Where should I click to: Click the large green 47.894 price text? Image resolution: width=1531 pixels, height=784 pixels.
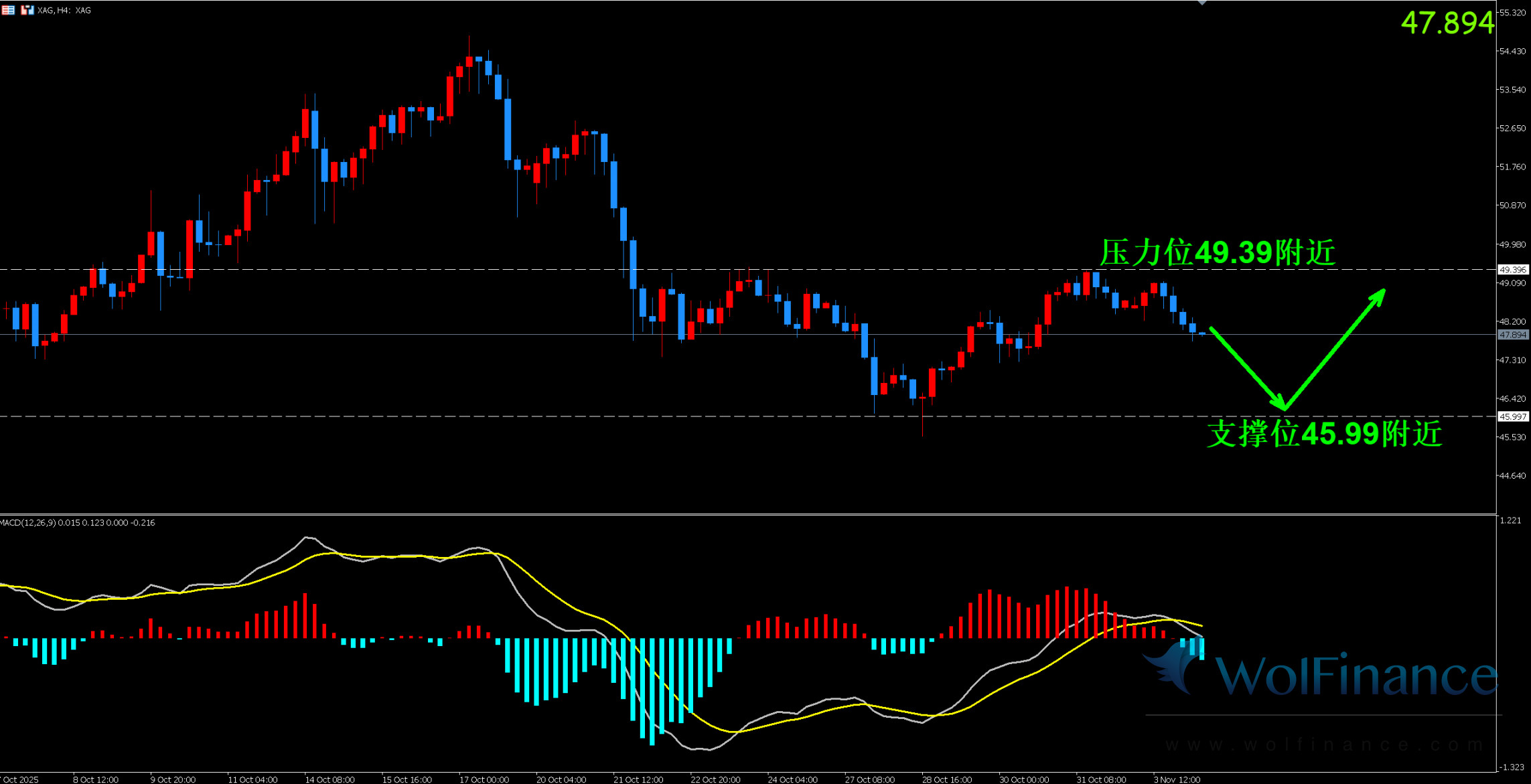(x=1447, y=23)
